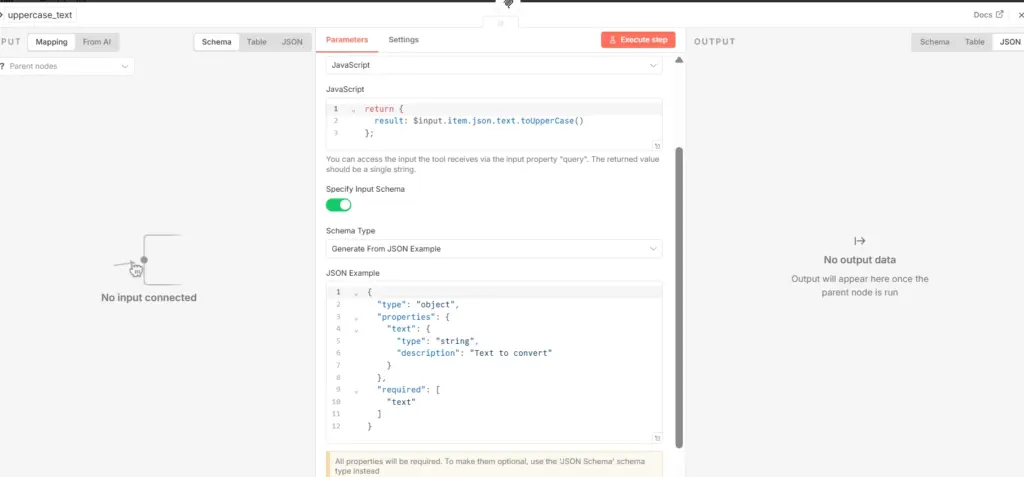The height and width of the screenshot is (477, 1024).
Task: Click the "type": "object" line
Action: point(418,304)
